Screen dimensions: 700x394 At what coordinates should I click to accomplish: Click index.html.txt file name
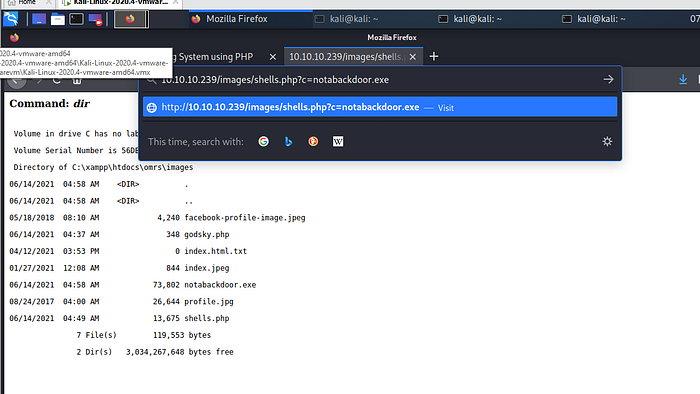tap(215, 251)
